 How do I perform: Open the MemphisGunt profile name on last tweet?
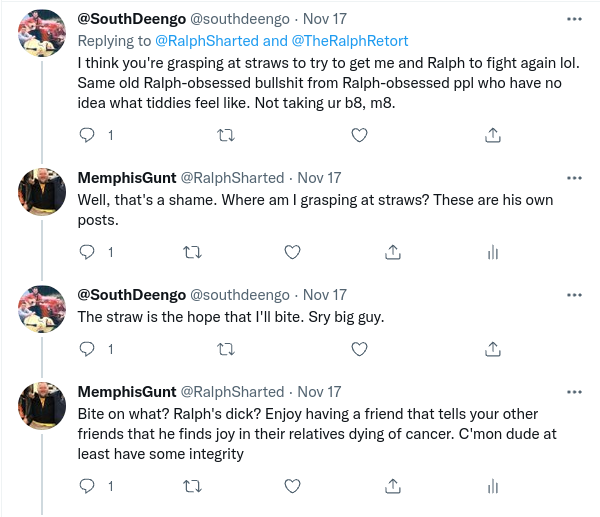[x=127, y=392]
